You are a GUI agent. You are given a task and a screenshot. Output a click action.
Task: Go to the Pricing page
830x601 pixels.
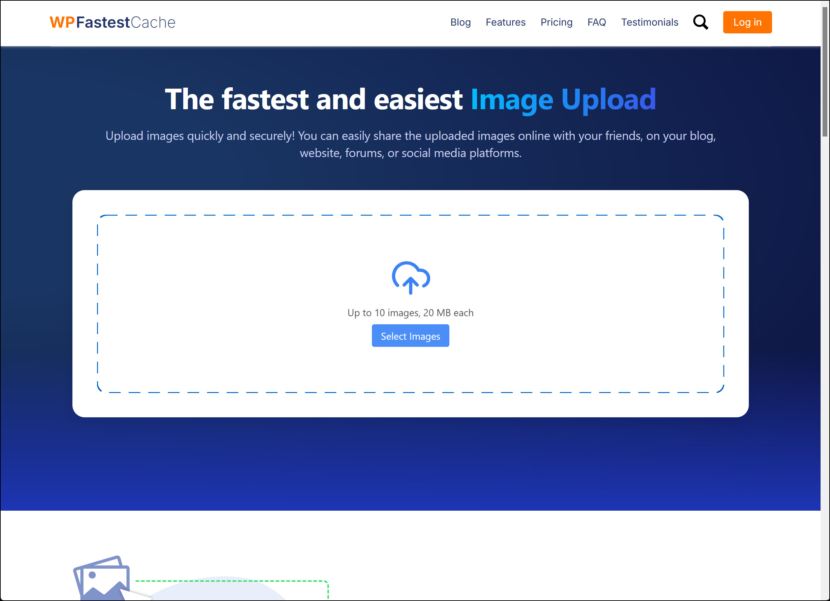point(556,22)
